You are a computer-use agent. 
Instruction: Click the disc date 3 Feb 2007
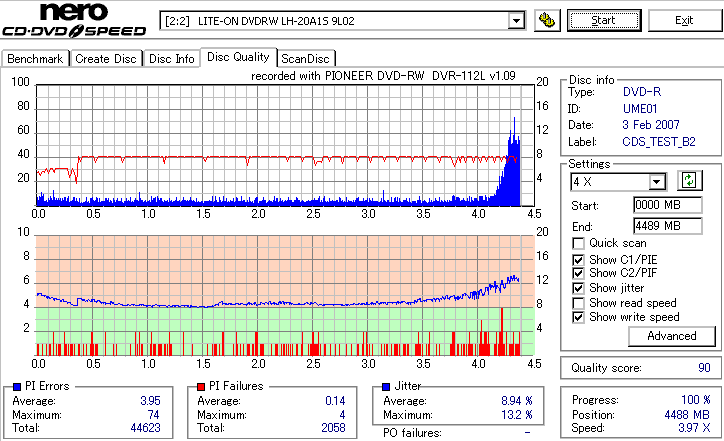651,125
